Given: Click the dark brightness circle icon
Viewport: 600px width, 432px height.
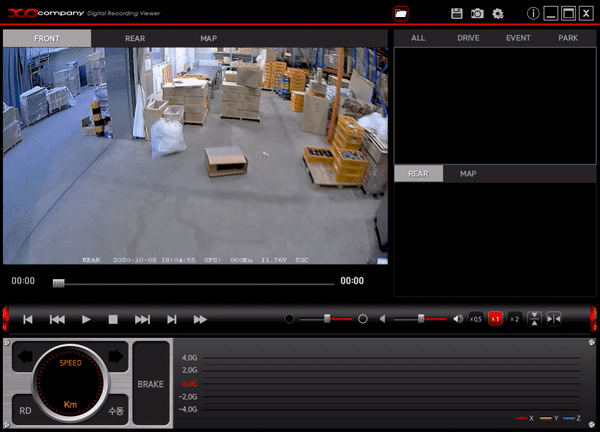Looking at the screenshot, I should tap(289, 319).
